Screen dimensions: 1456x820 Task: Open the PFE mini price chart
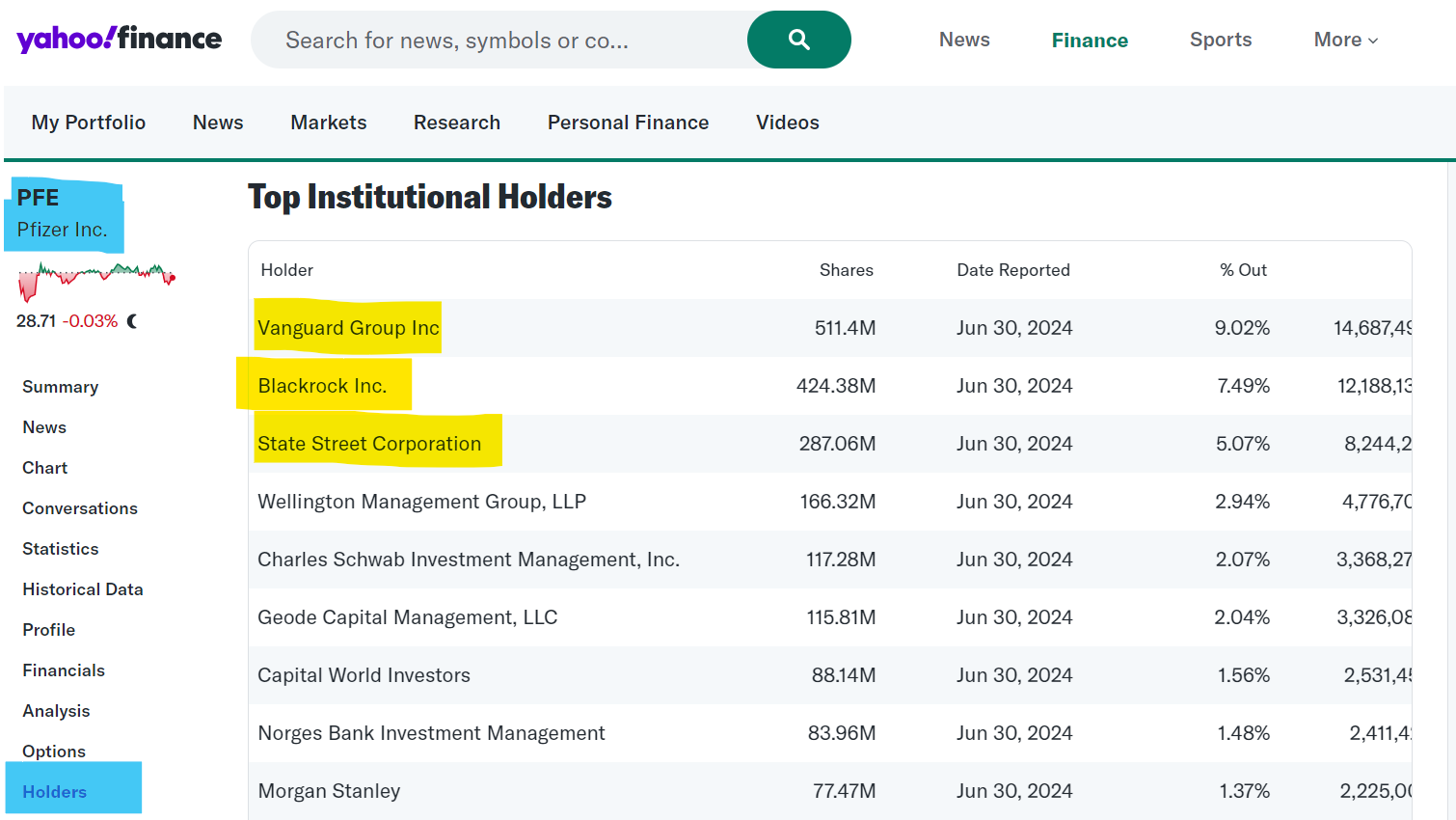pos(96,281)
